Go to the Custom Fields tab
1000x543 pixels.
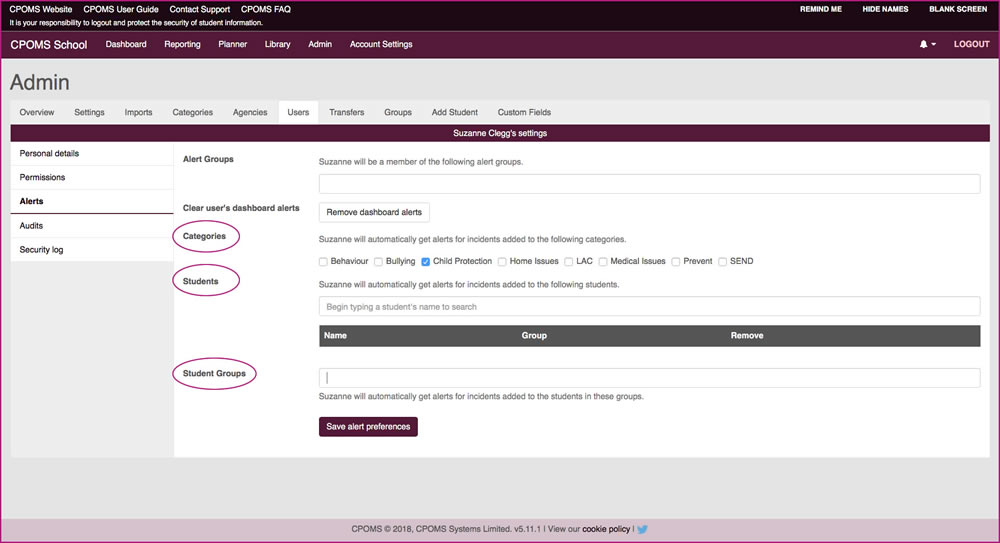pyautogui.click(x=524, y=112)
